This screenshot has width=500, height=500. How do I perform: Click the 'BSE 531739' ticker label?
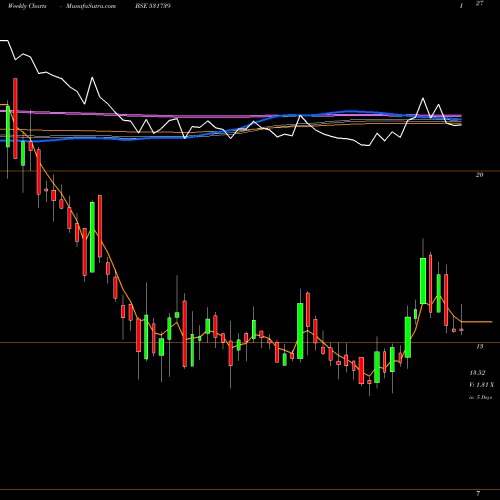click(153, 6)
